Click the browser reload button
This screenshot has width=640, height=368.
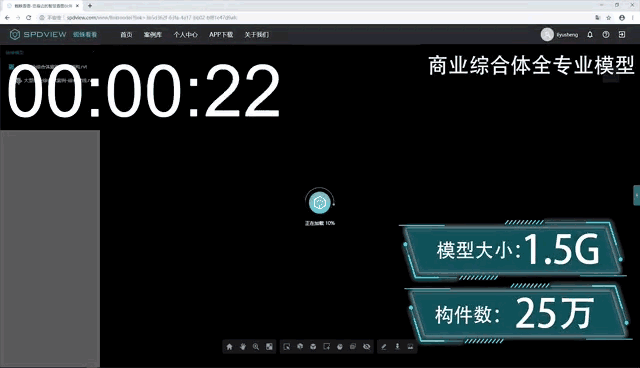click(x=28, y=18)
